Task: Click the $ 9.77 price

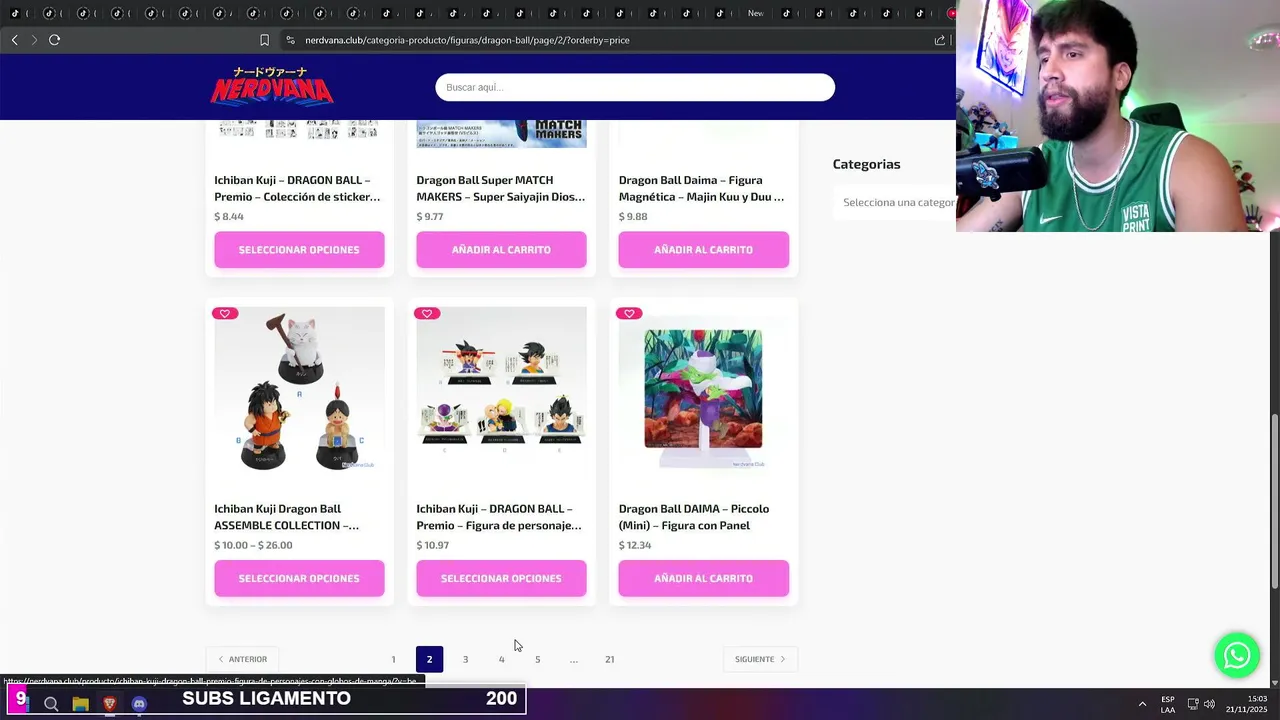Action: point(430,217)
